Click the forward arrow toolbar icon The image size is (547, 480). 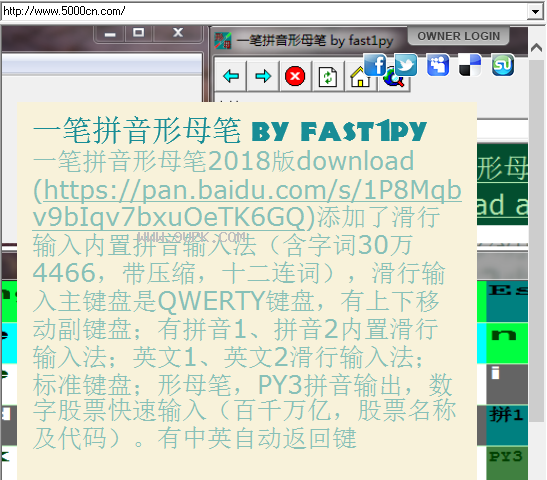pyautogui.click(x=263, y=76)
